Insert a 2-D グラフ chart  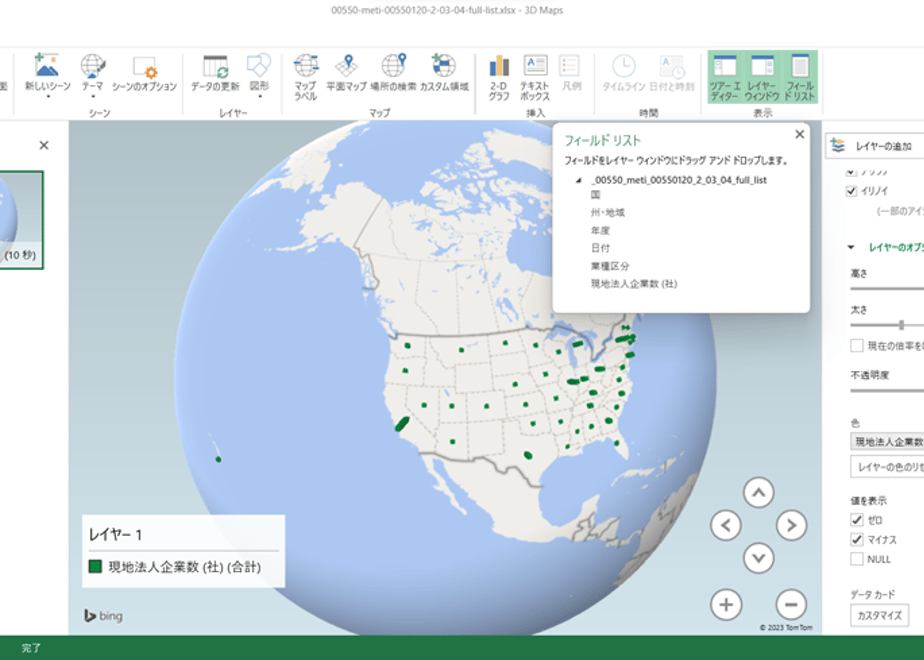(x=499, y=77)
